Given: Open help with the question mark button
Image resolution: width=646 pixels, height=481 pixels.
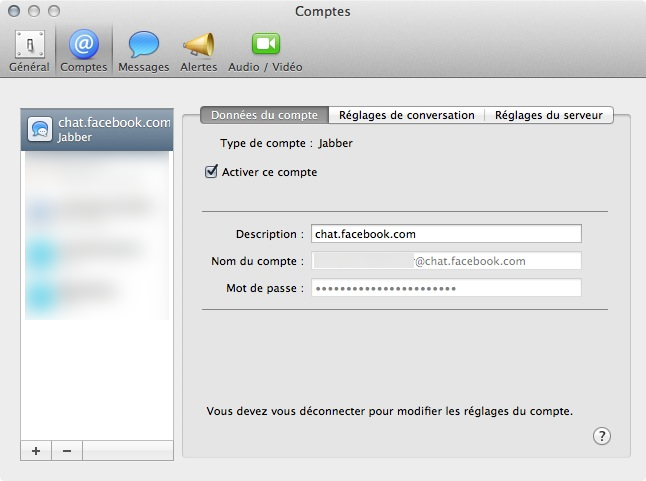Looking at the screenshot, I should click(x=602, y=436).
